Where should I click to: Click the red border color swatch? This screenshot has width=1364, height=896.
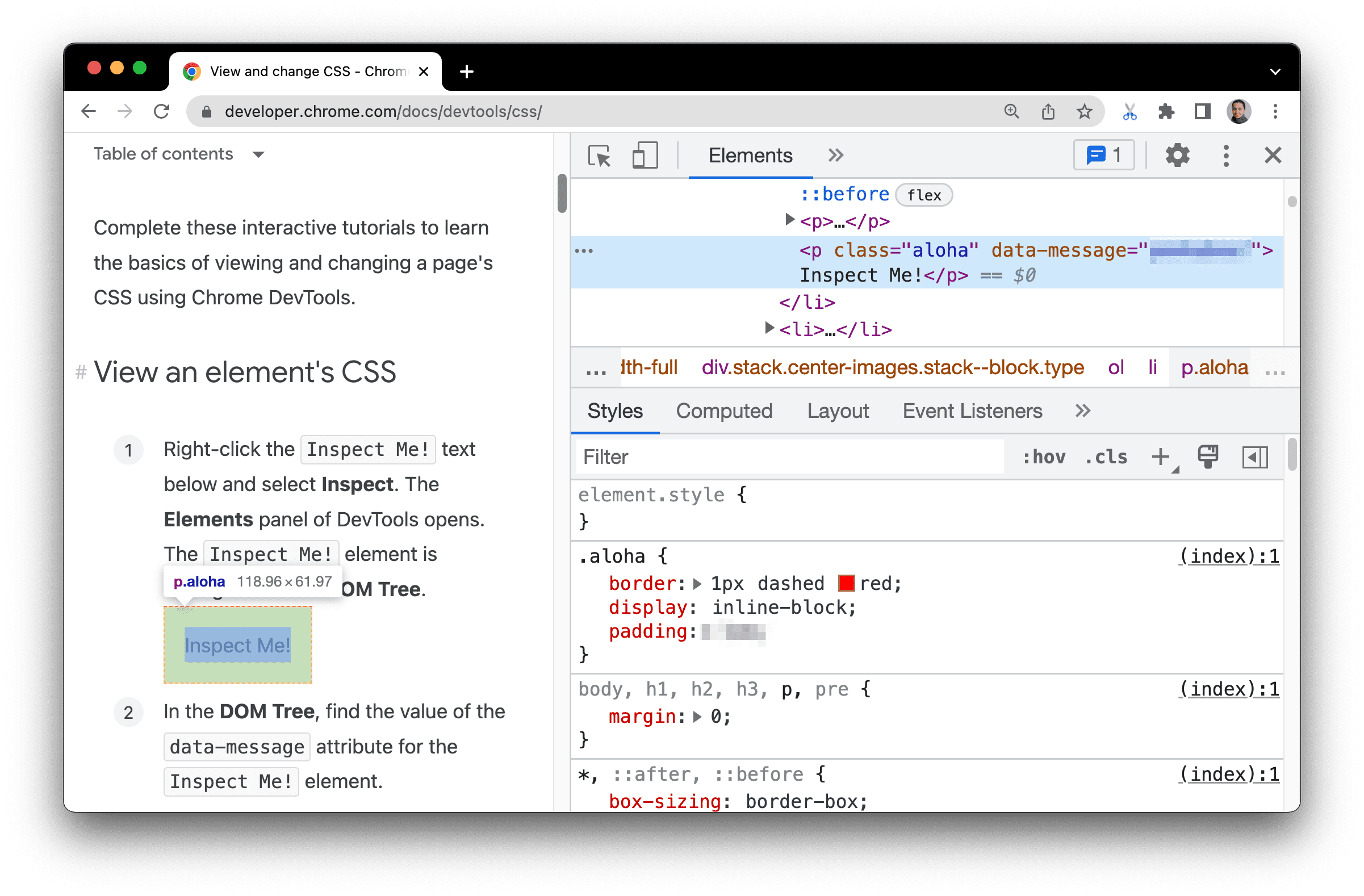click(x=844, y=582)
